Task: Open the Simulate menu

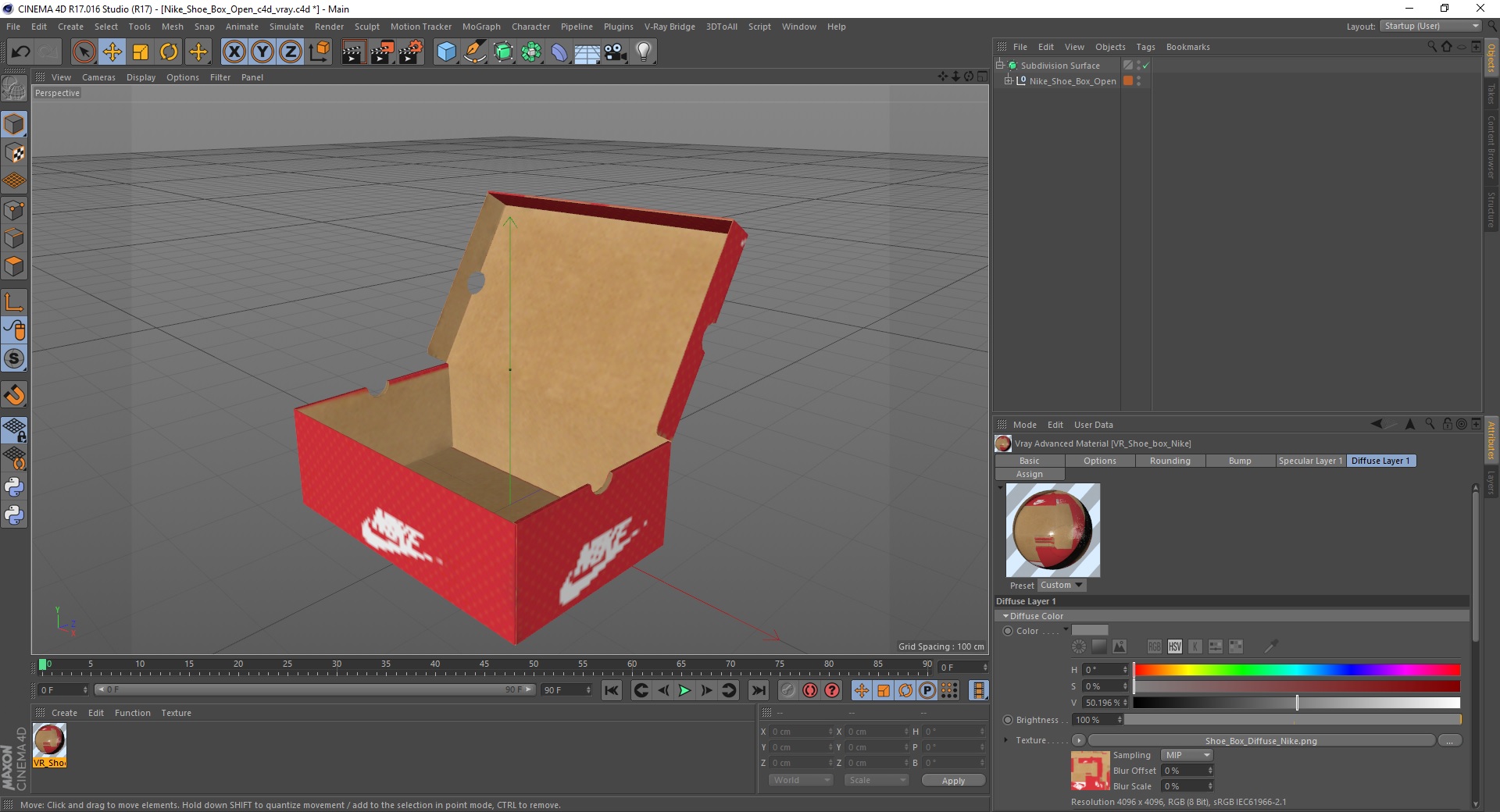Action: [x=287, y=27]
